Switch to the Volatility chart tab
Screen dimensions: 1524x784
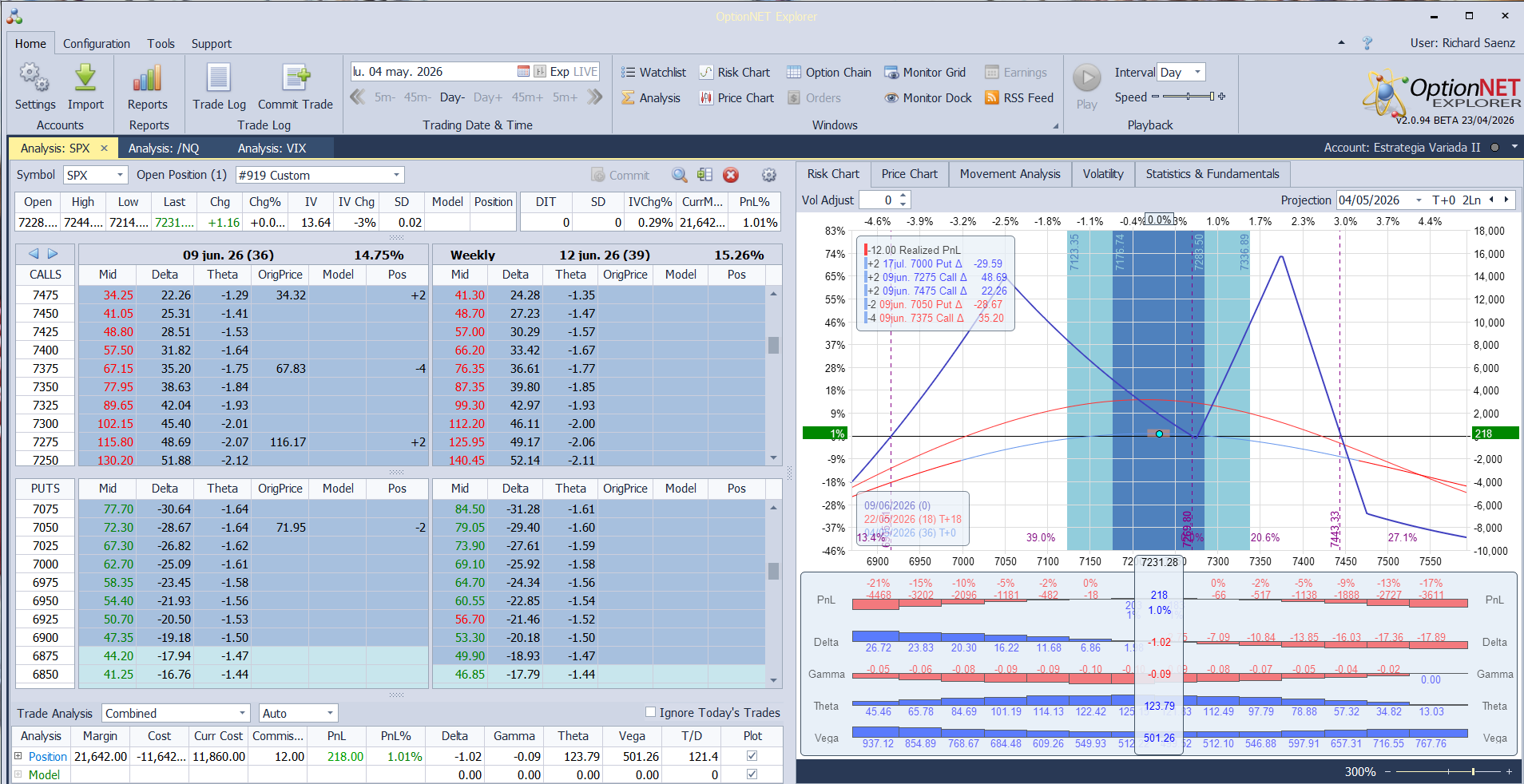tap(1102, 174)
